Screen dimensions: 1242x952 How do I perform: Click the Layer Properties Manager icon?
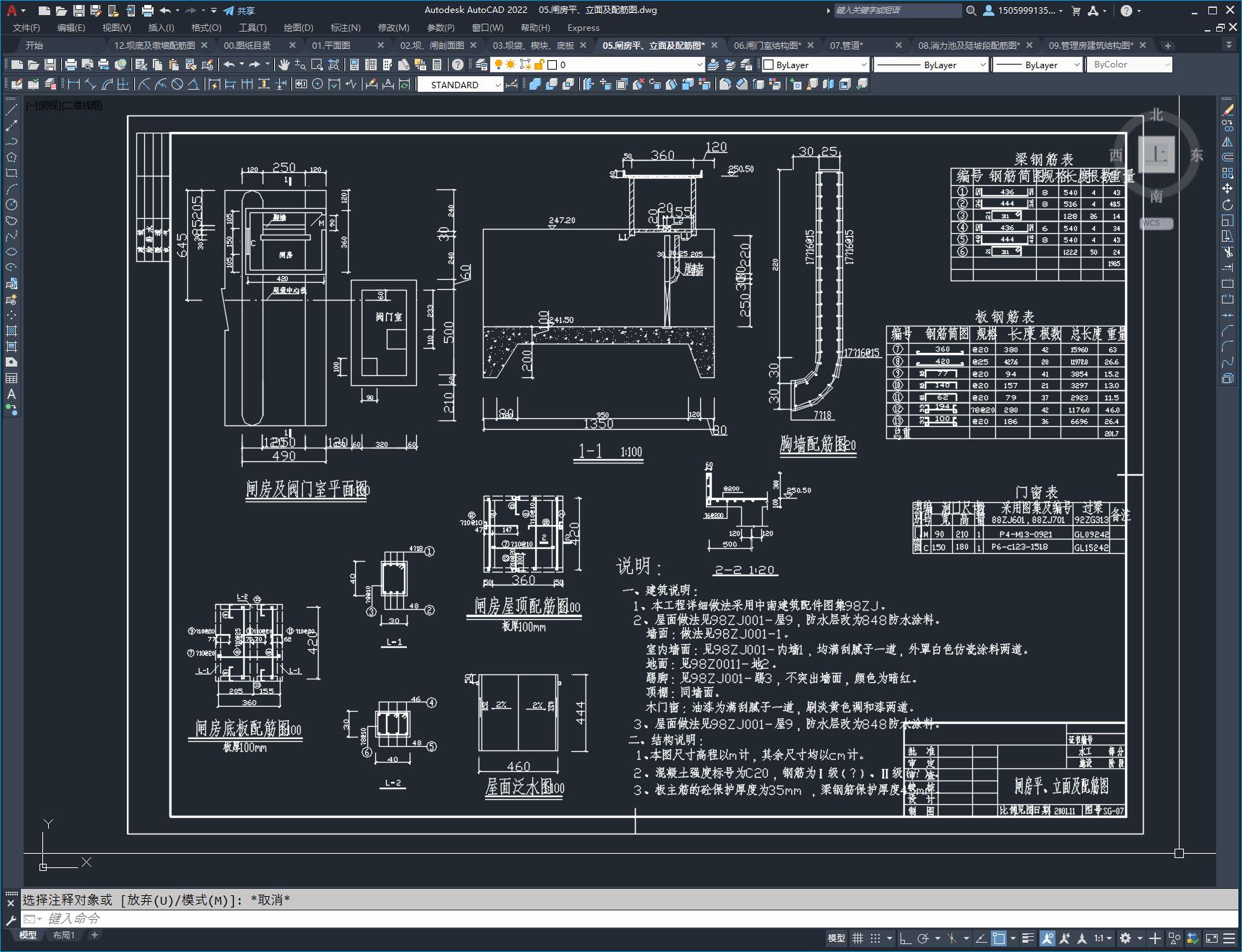pos(481,65)
